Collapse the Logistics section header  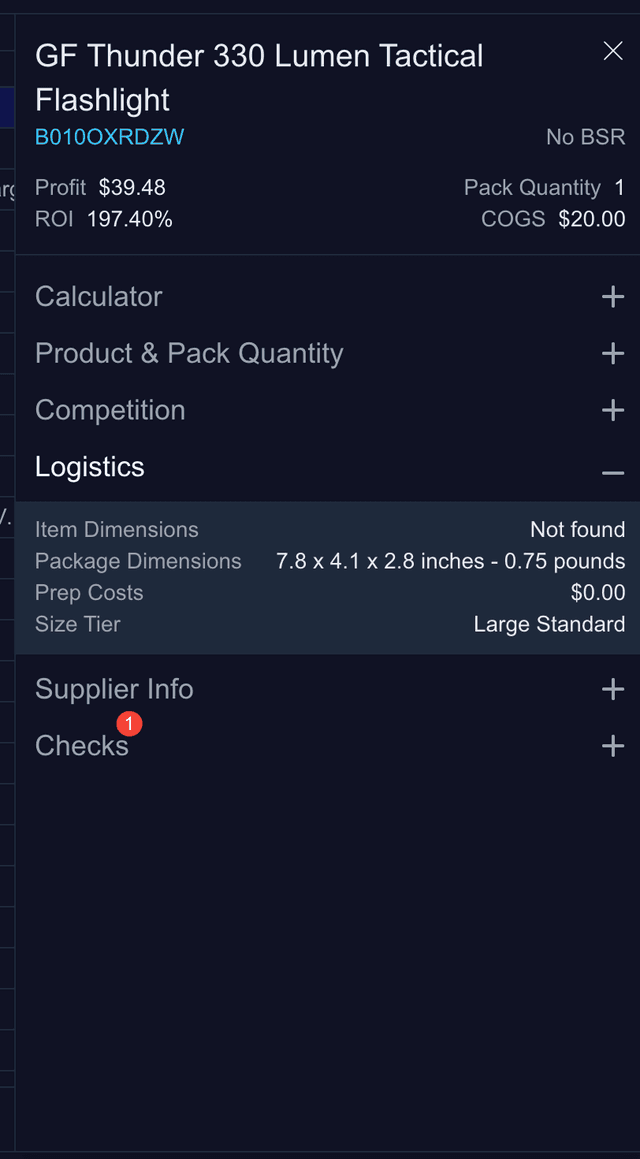coord(90,467)
